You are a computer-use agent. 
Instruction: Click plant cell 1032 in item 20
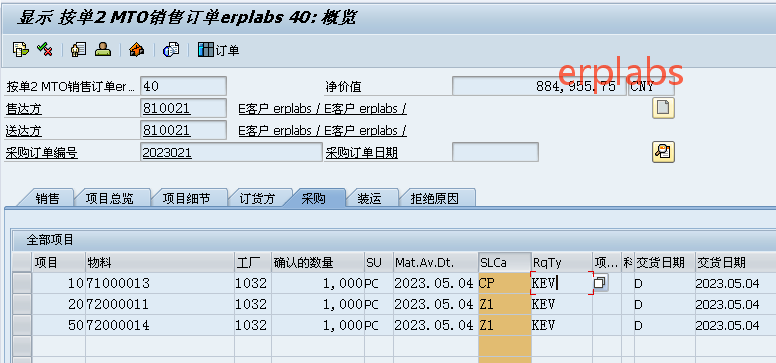(x=252, y=304)
